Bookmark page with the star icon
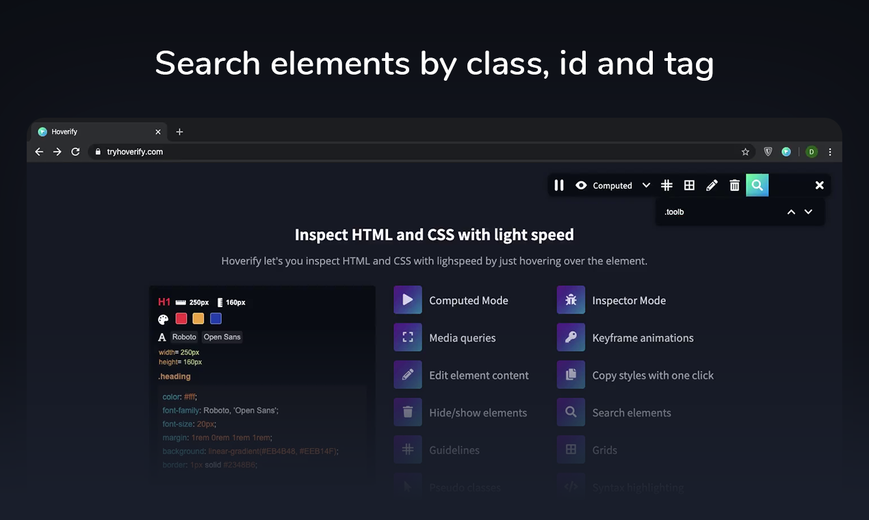Viewport: 869px width, 520px height. (x=745, y=152)
